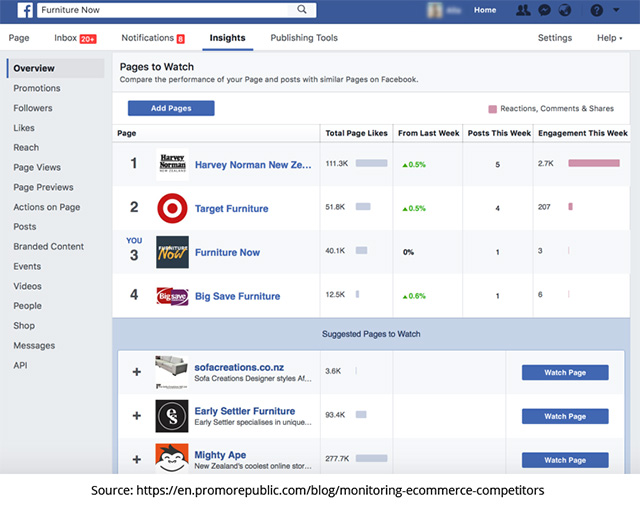Click the plus icon beside Early Settler Furniture
Screen dimensions: 640x505
click(x=137, y=416)
